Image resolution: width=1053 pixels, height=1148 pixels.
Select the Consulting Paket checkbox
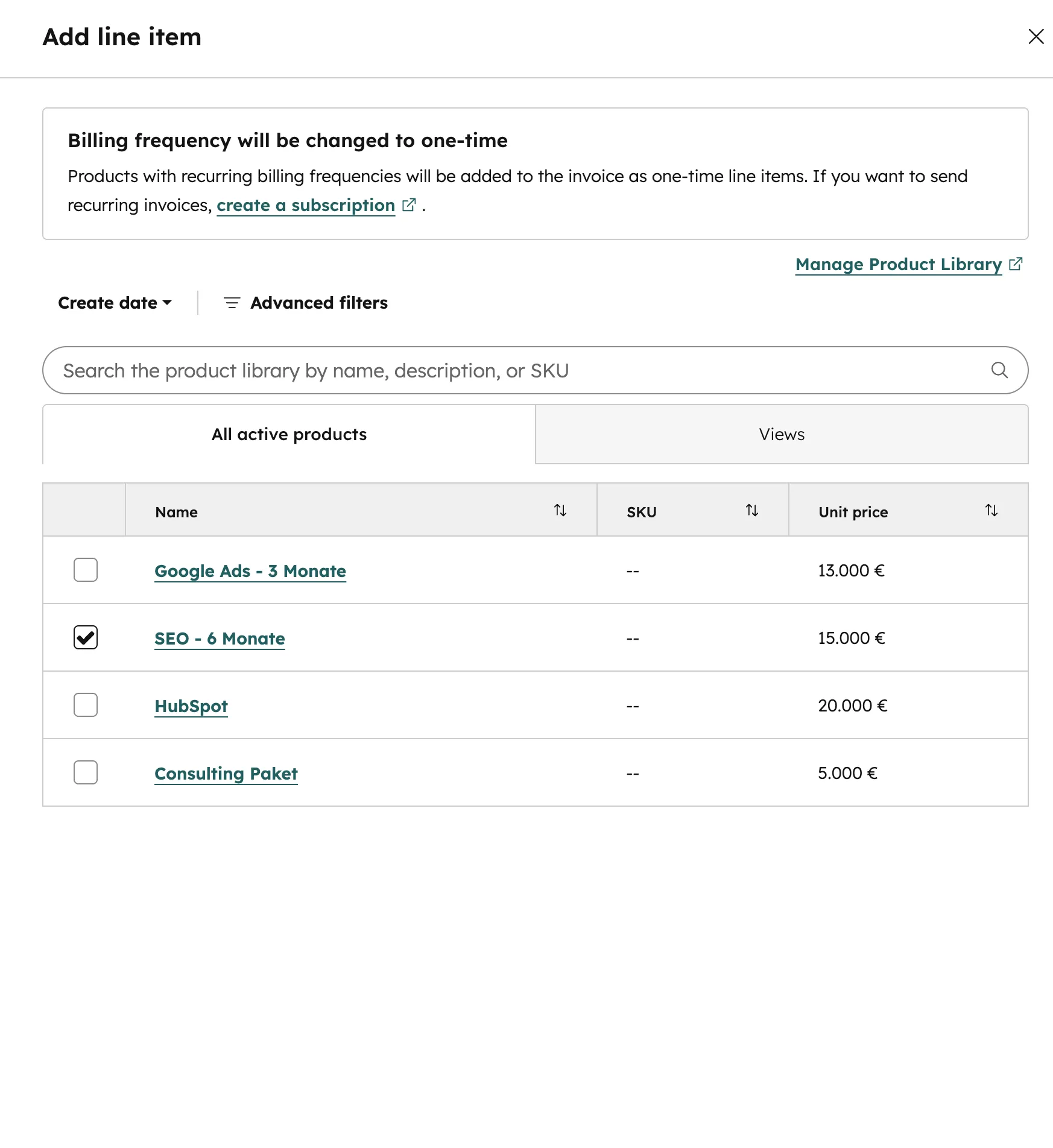86,772
